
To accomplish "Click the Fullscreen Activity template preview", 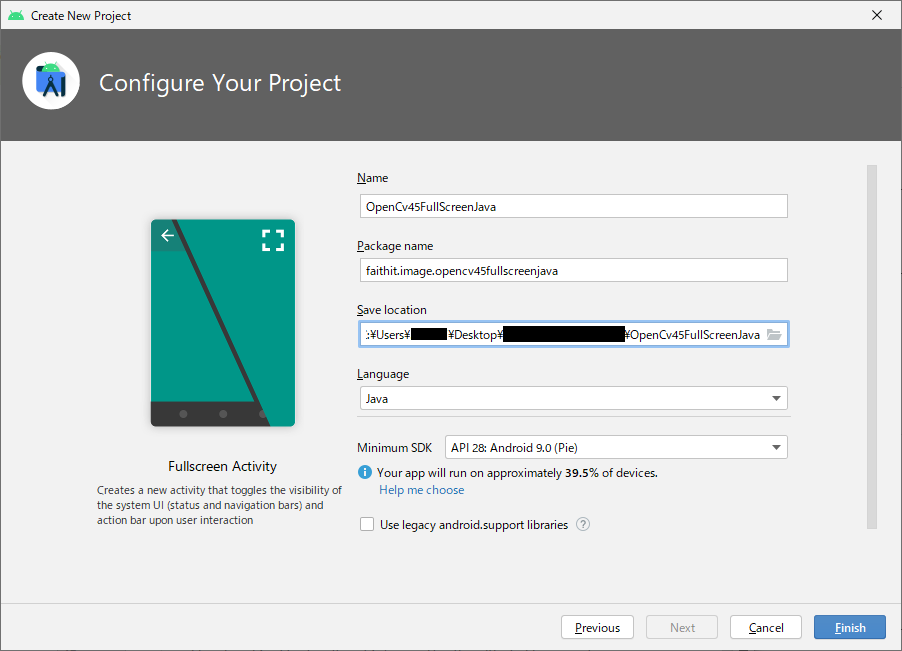I will 223,323.
